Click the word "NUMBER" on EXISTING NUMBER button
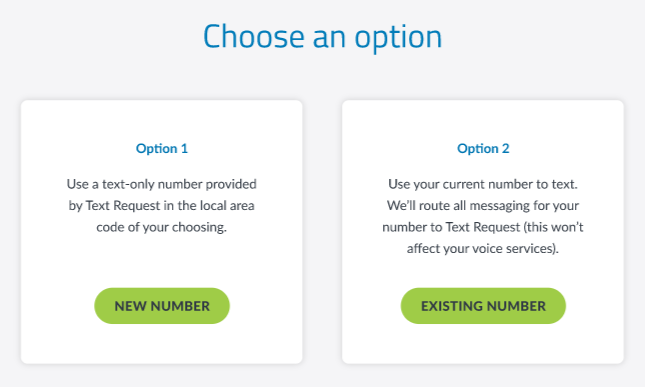 coord(517,306)
